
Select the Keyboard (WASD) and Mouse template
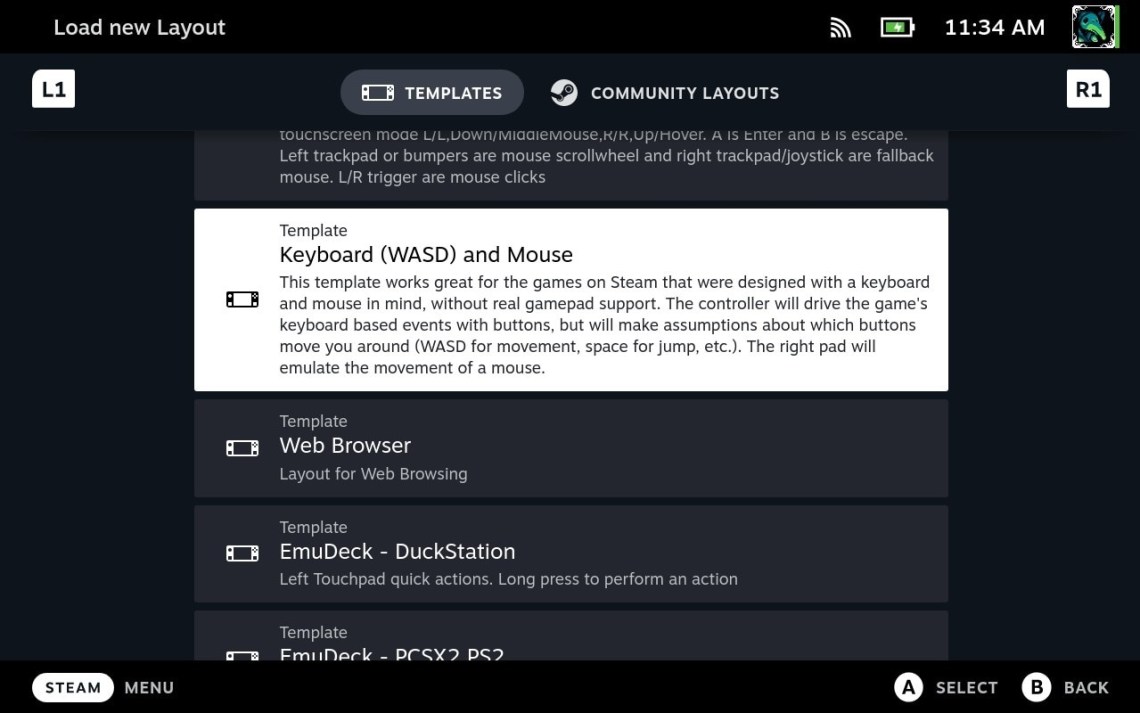pos(571,299)
